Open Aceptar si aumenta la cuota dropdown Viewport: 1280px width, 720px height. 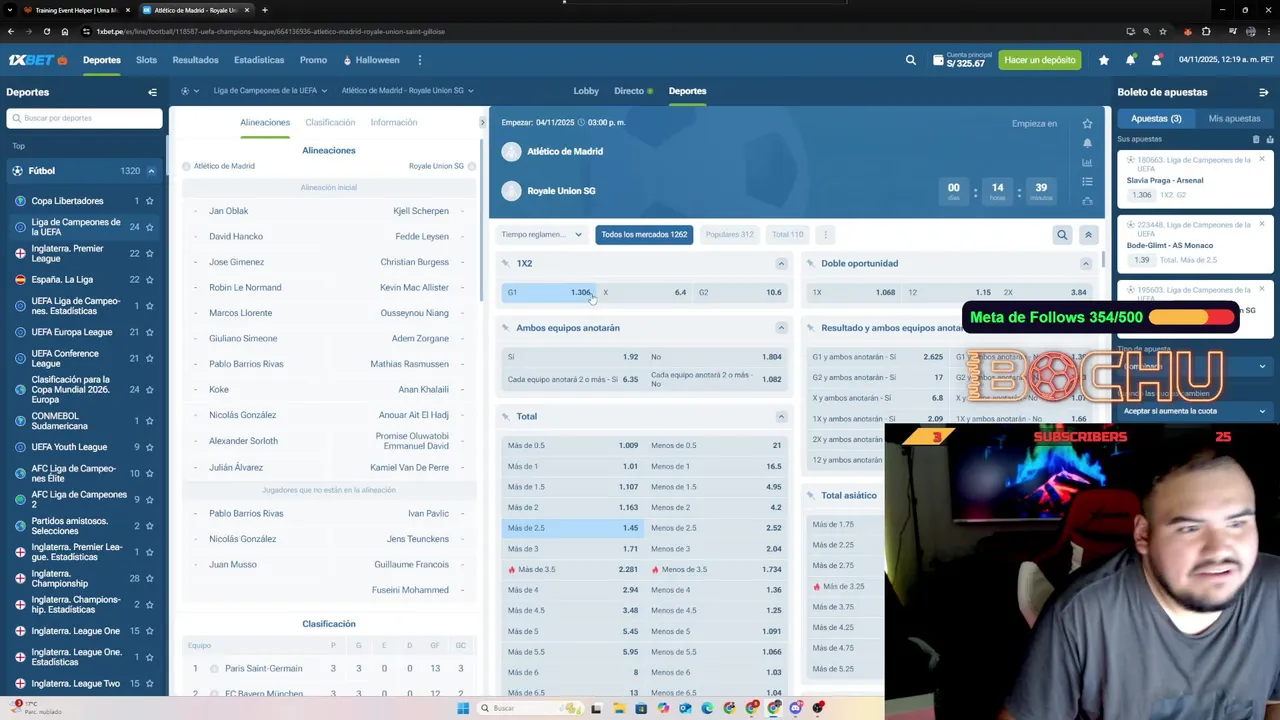click(1195, 411)
